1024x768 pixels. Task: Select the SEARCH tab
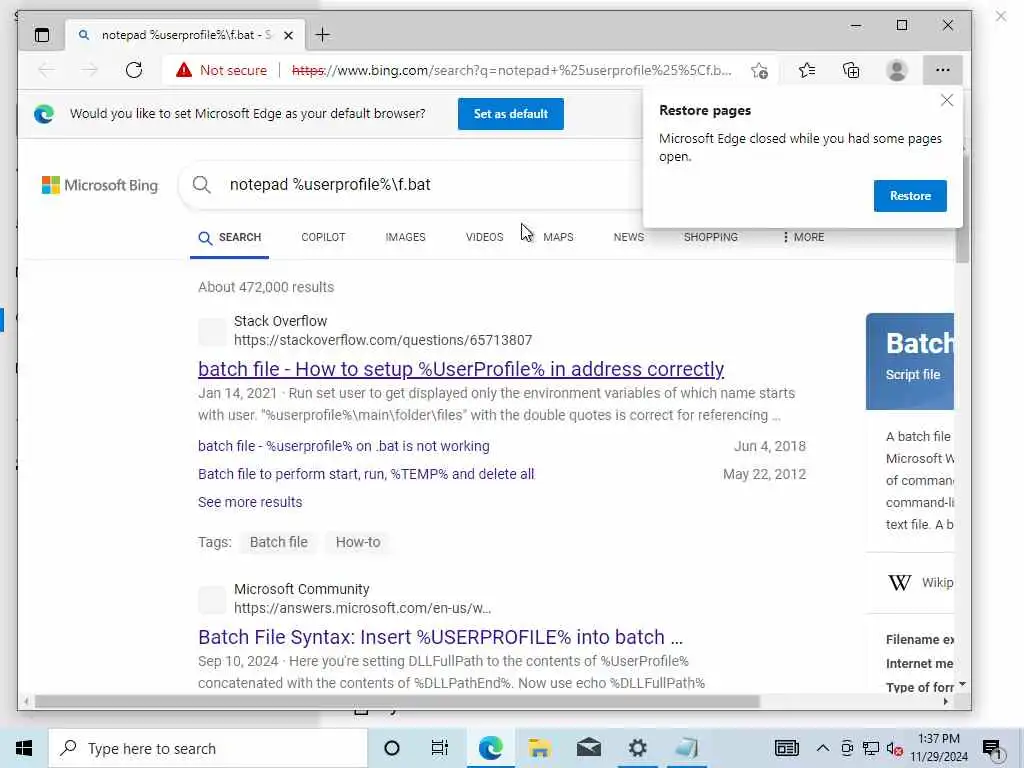click(x=230, y=237)
